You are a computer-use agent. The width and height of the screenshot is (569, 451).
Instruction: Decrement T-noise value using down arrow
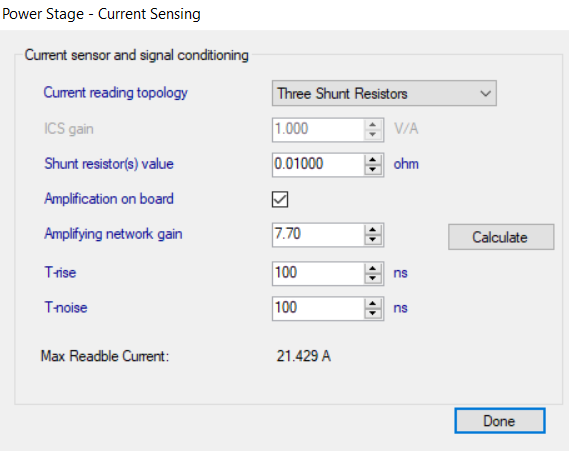[373, 313]
